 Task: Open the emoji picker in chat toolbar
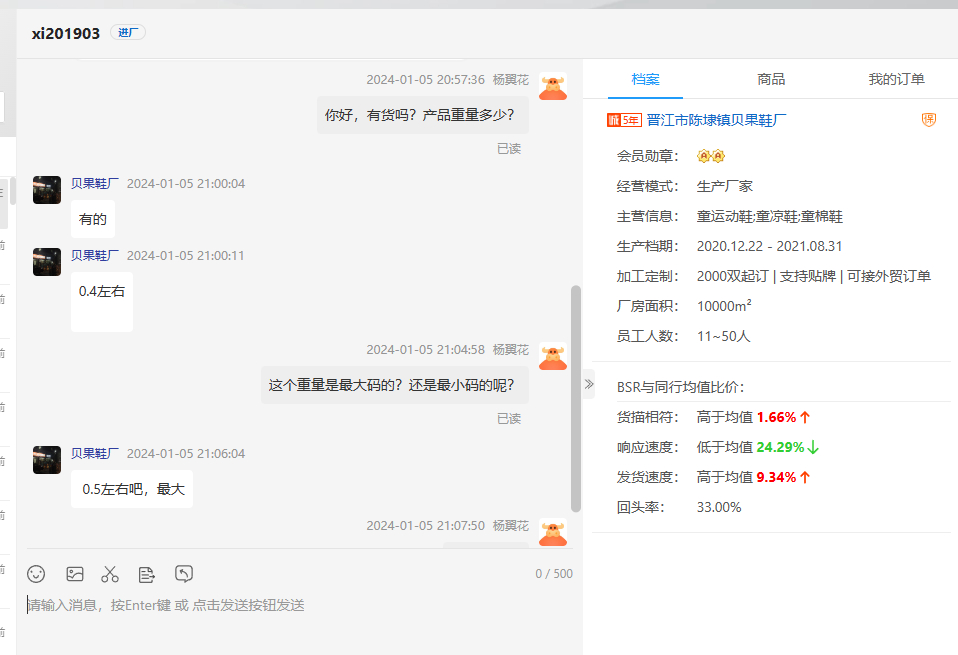pos(36,574)
